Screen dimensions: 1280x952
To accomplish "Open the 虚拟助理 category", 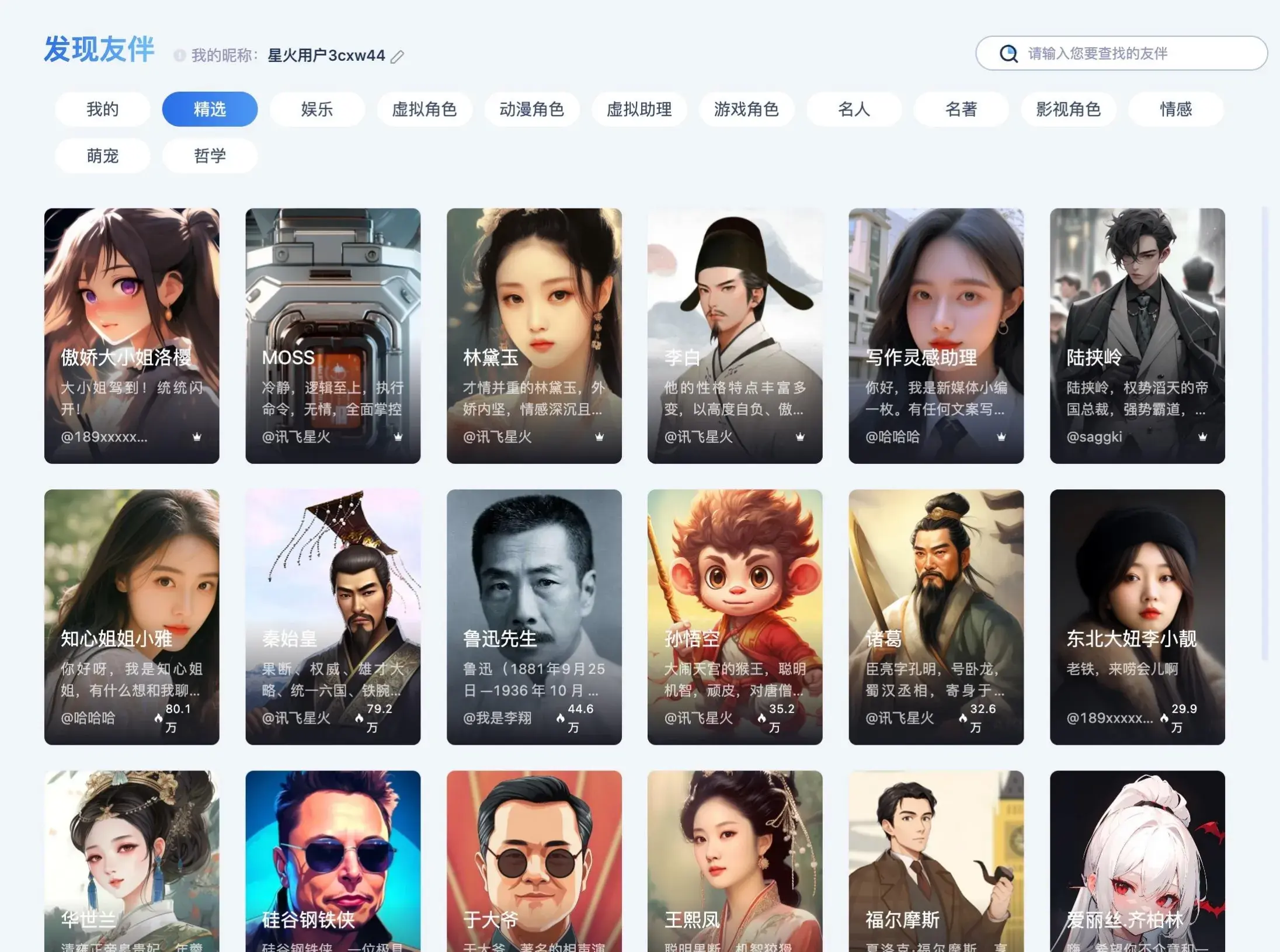I will coord(639,109).
